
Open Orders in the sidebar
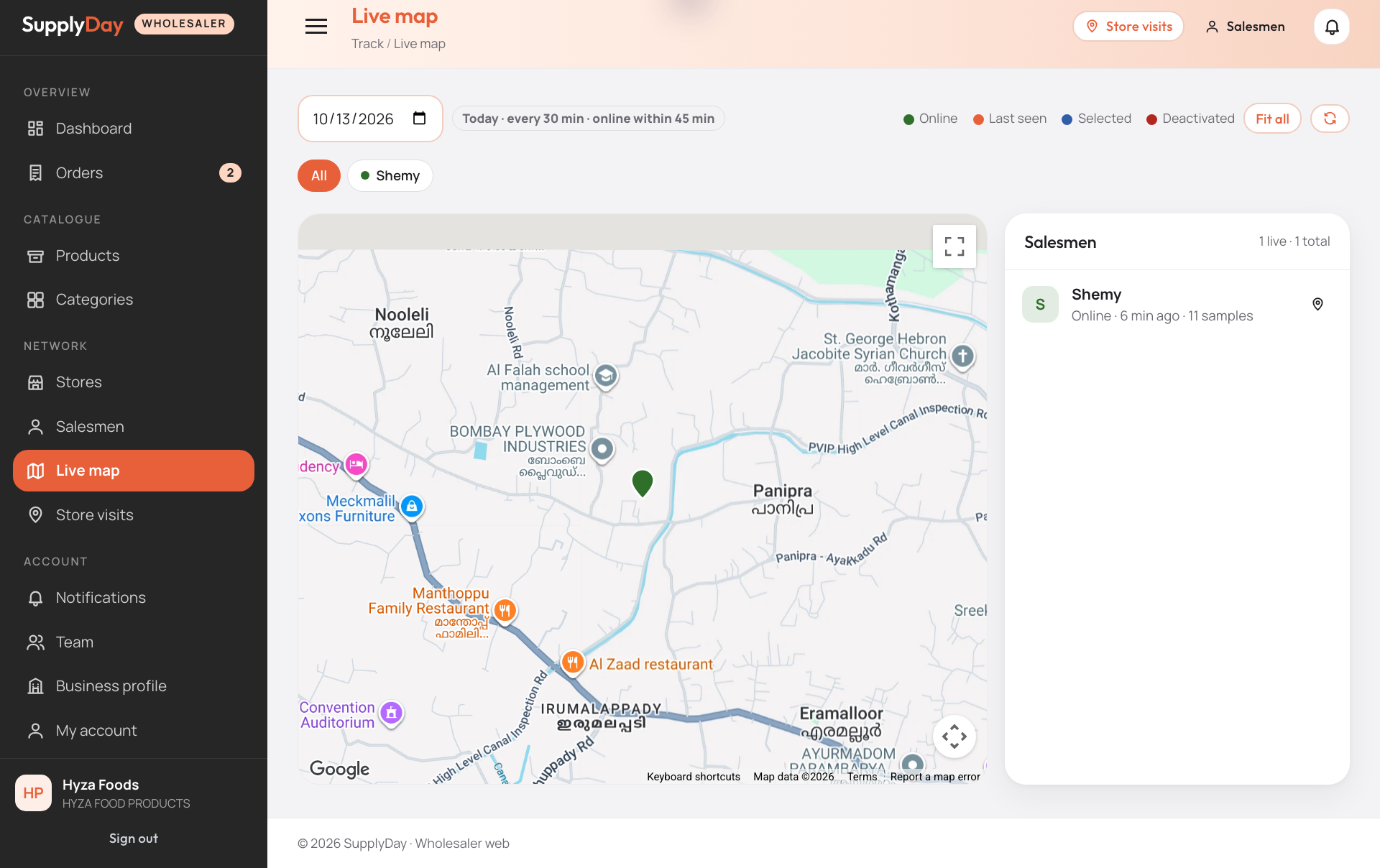[134, 173]
